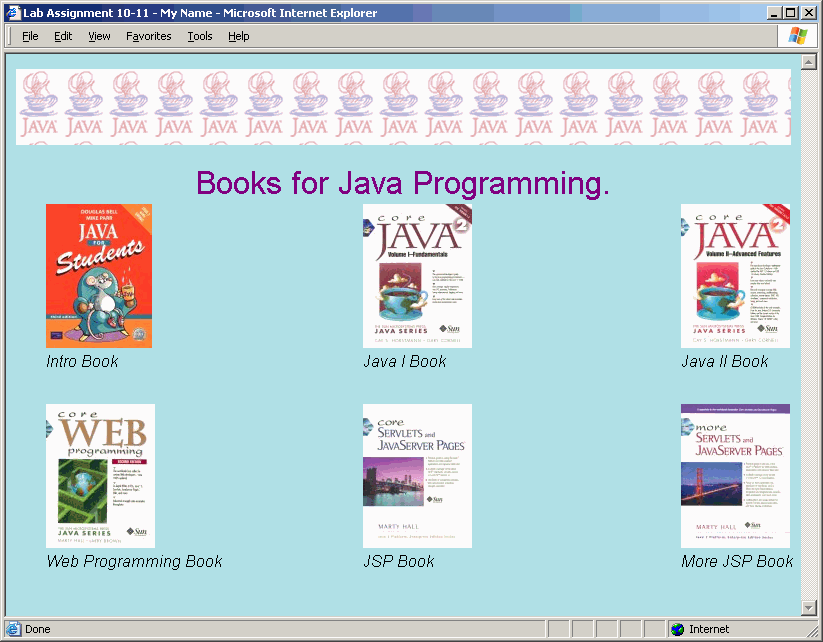Click the Windows flag logo in the menu bar
This screenshot has height=642, width=823.
(x=798, y=36)
